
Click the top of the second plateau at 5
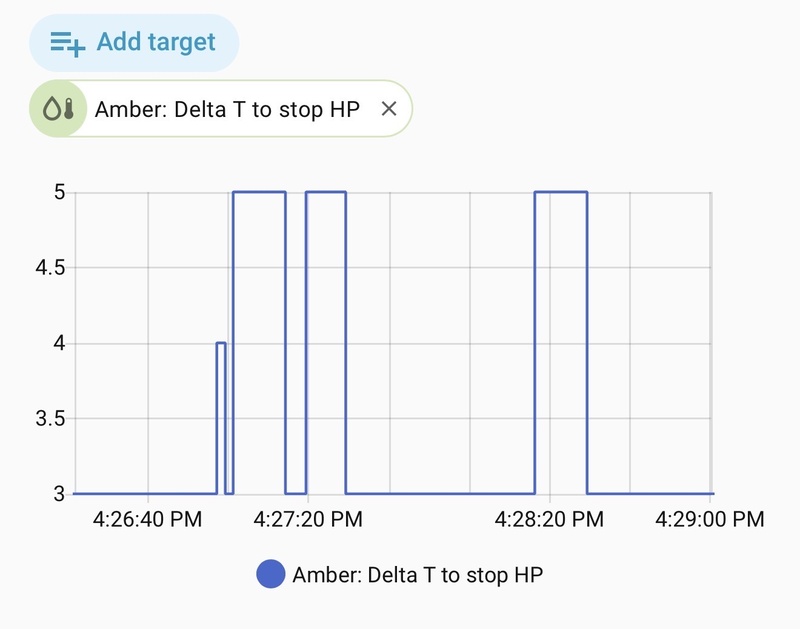tap(326, 192)
